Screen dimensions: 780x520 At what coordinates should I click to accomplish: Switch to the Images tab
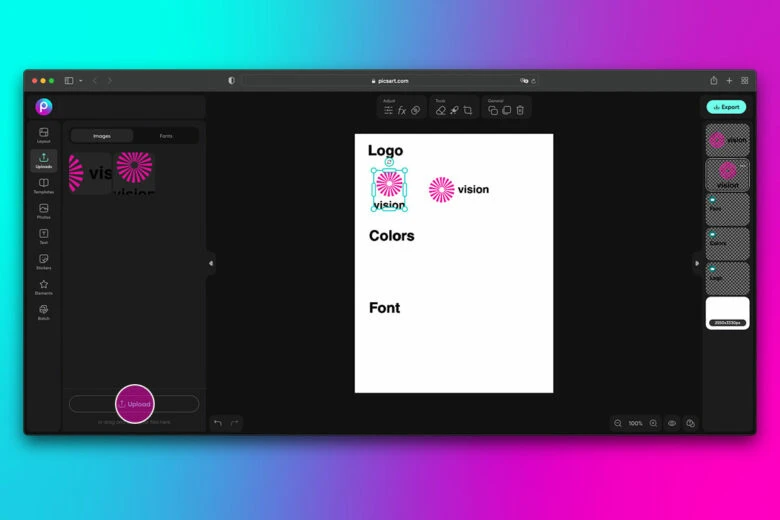[x=102, y=136]
